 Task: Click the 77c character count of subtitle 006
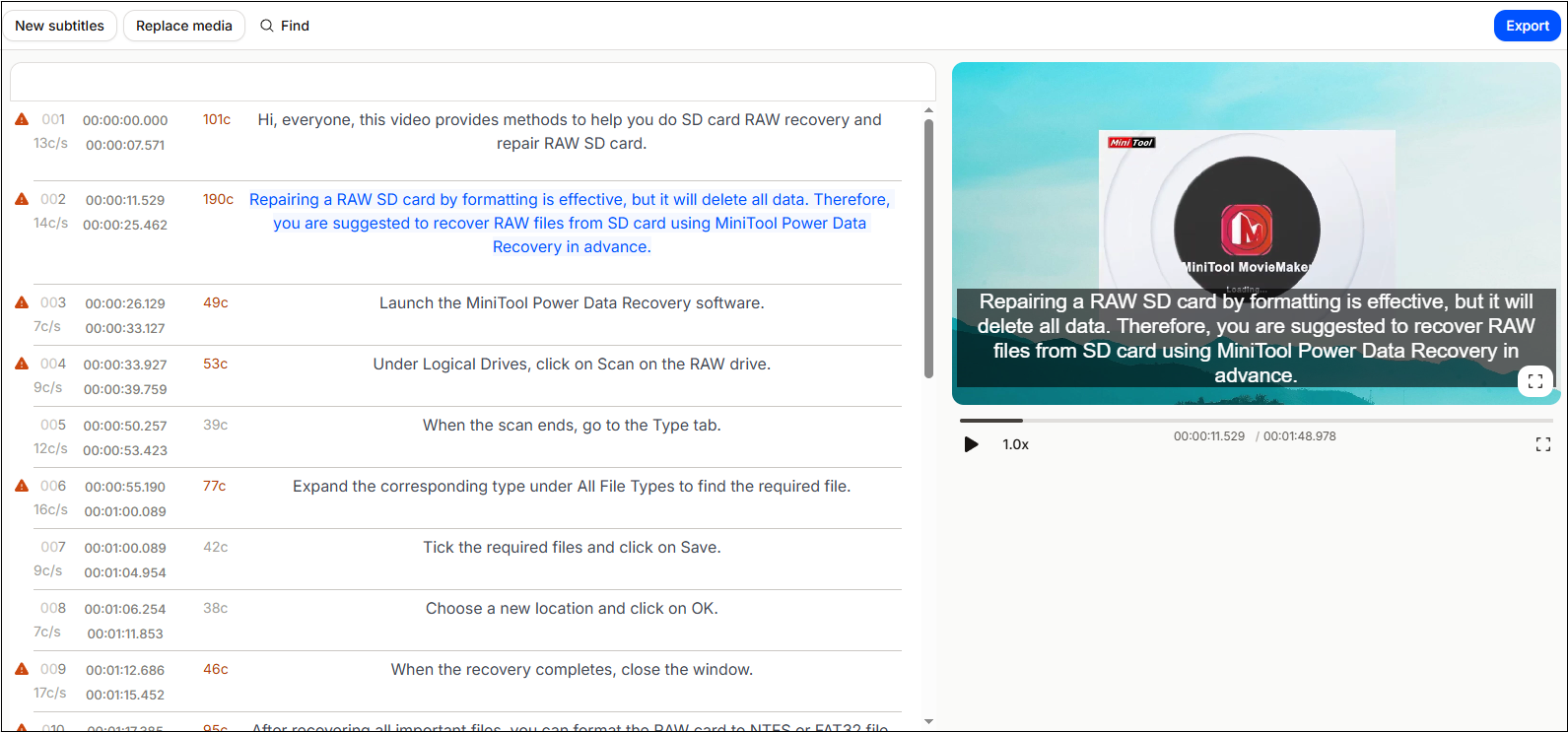point(215,486)
